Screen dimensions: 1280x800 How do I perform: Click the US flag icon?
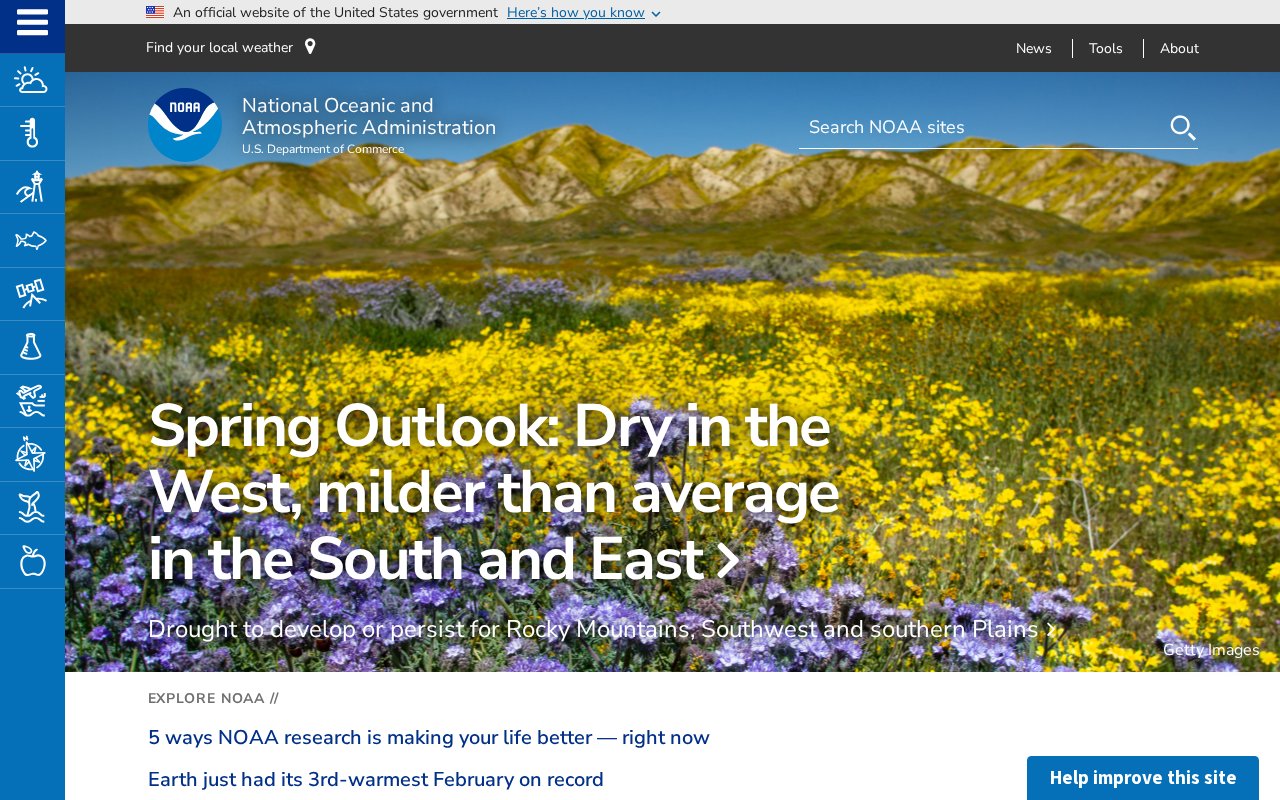click(x=155, y=12)
